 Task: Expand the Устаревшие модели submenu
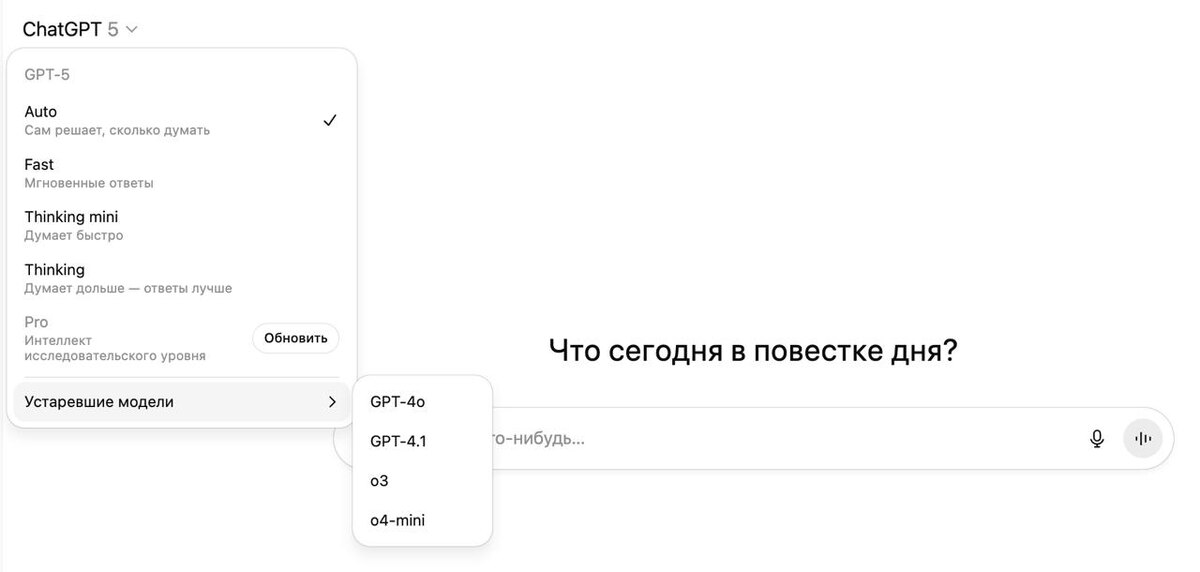pyautogui.click(x=181, y=402)
